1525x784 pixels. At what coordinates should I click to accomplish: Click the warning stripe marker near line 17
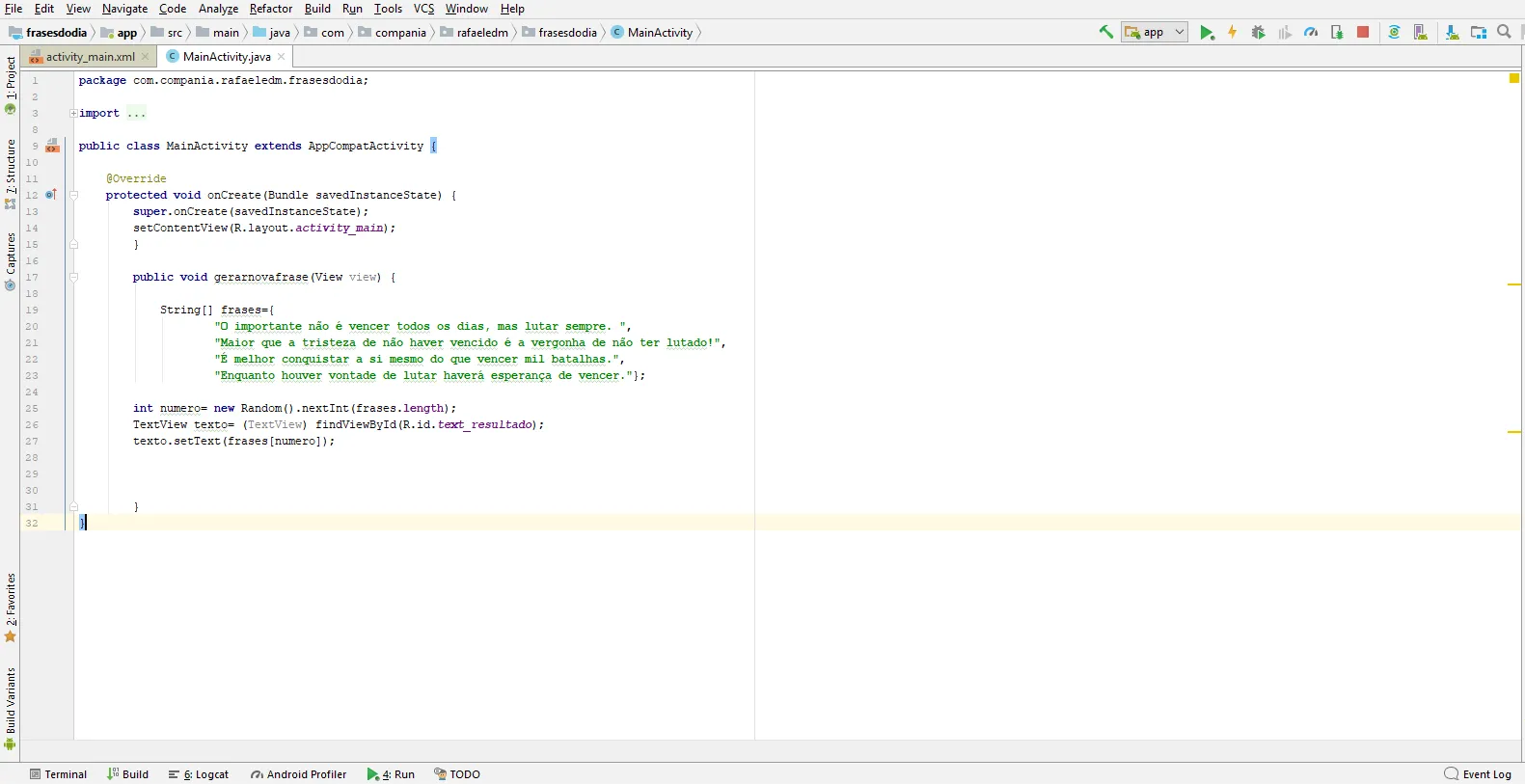coord(1514,284)
